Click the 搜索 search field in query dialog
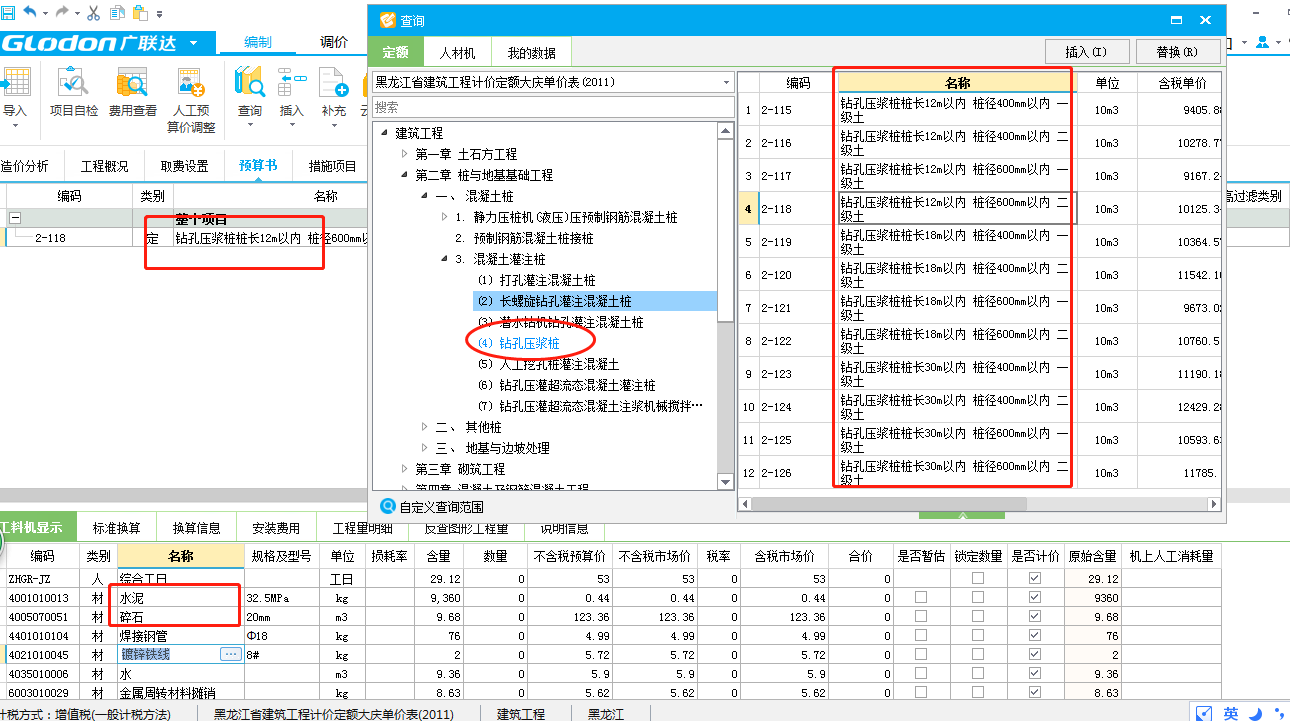This screenshot has width=1290, height=721. 553,107
